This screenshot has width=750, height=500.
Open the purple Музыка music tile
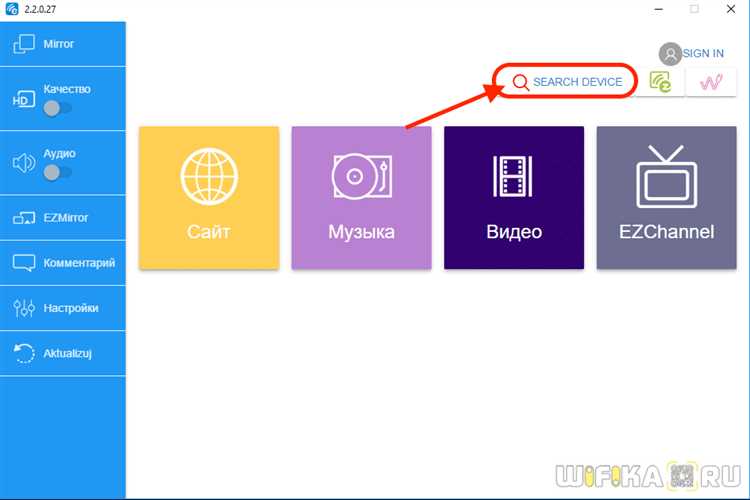click(x=361, y=197)
